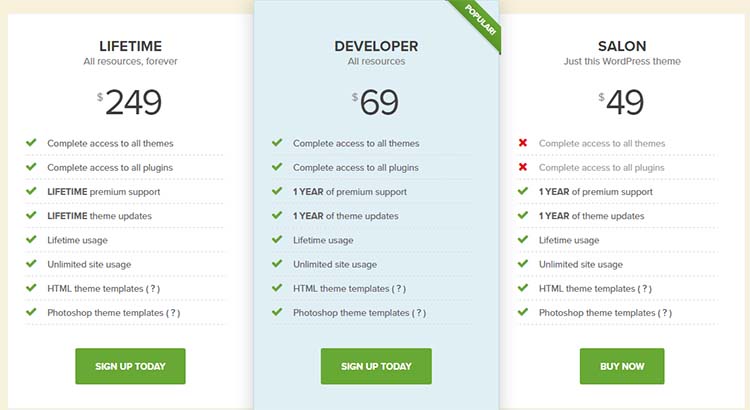This screenshot has height=410, width=750.
Task: Click checkmark beside Developer '1 YEAR of premium support'
Action: [277, 191]
